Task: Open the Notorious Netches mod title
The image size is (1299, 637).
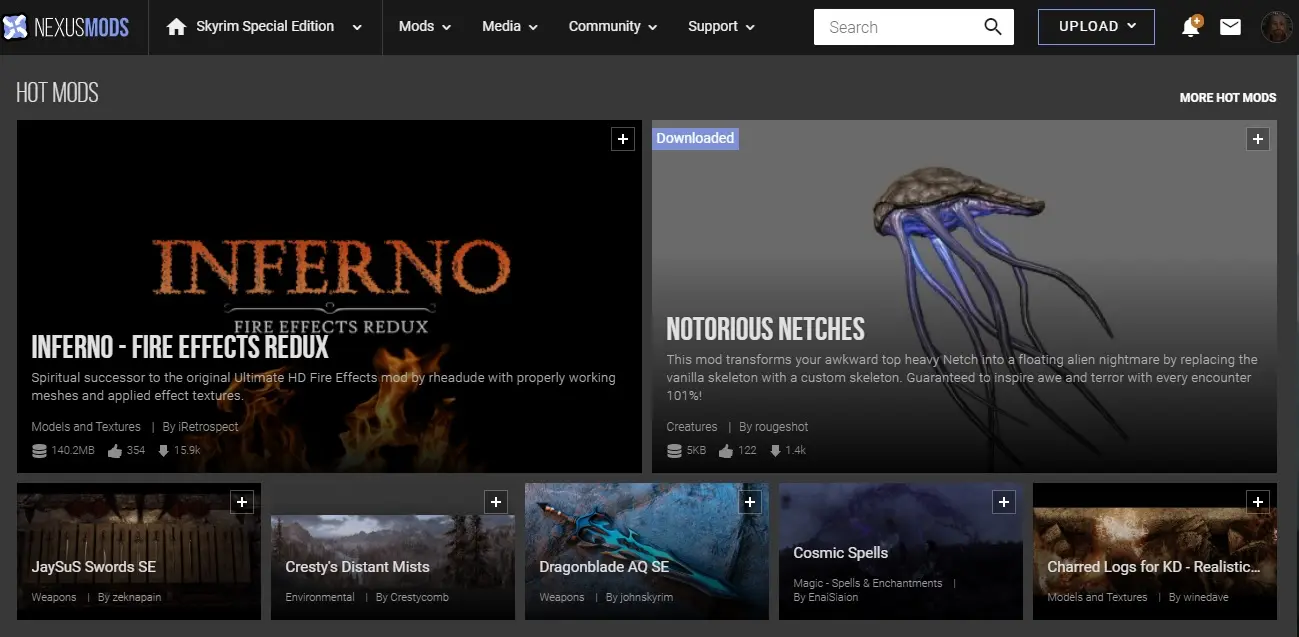Action: pos(765,329)
